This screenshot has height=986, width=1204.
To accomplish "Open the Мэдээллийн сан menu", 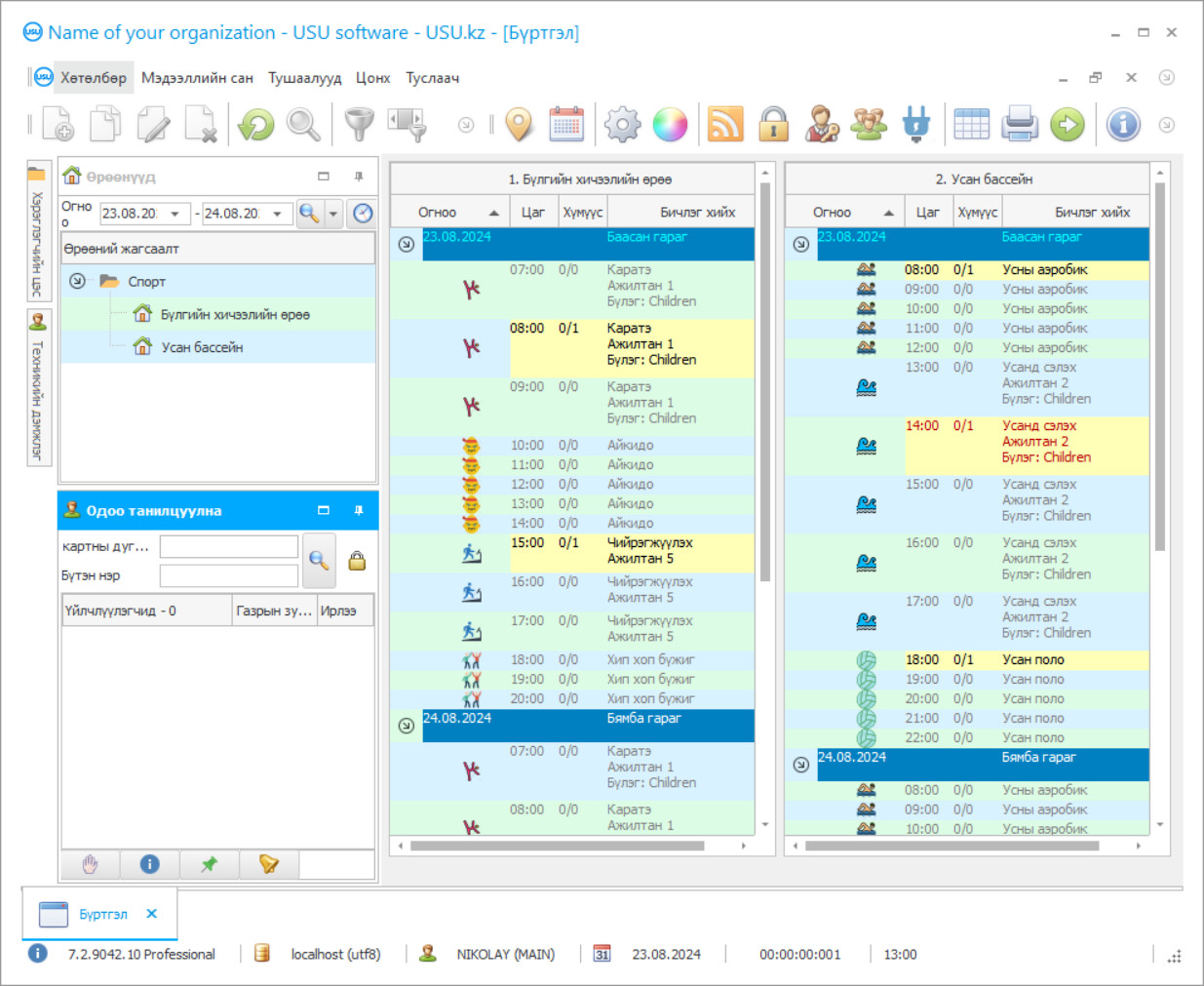I will (197, 78).
